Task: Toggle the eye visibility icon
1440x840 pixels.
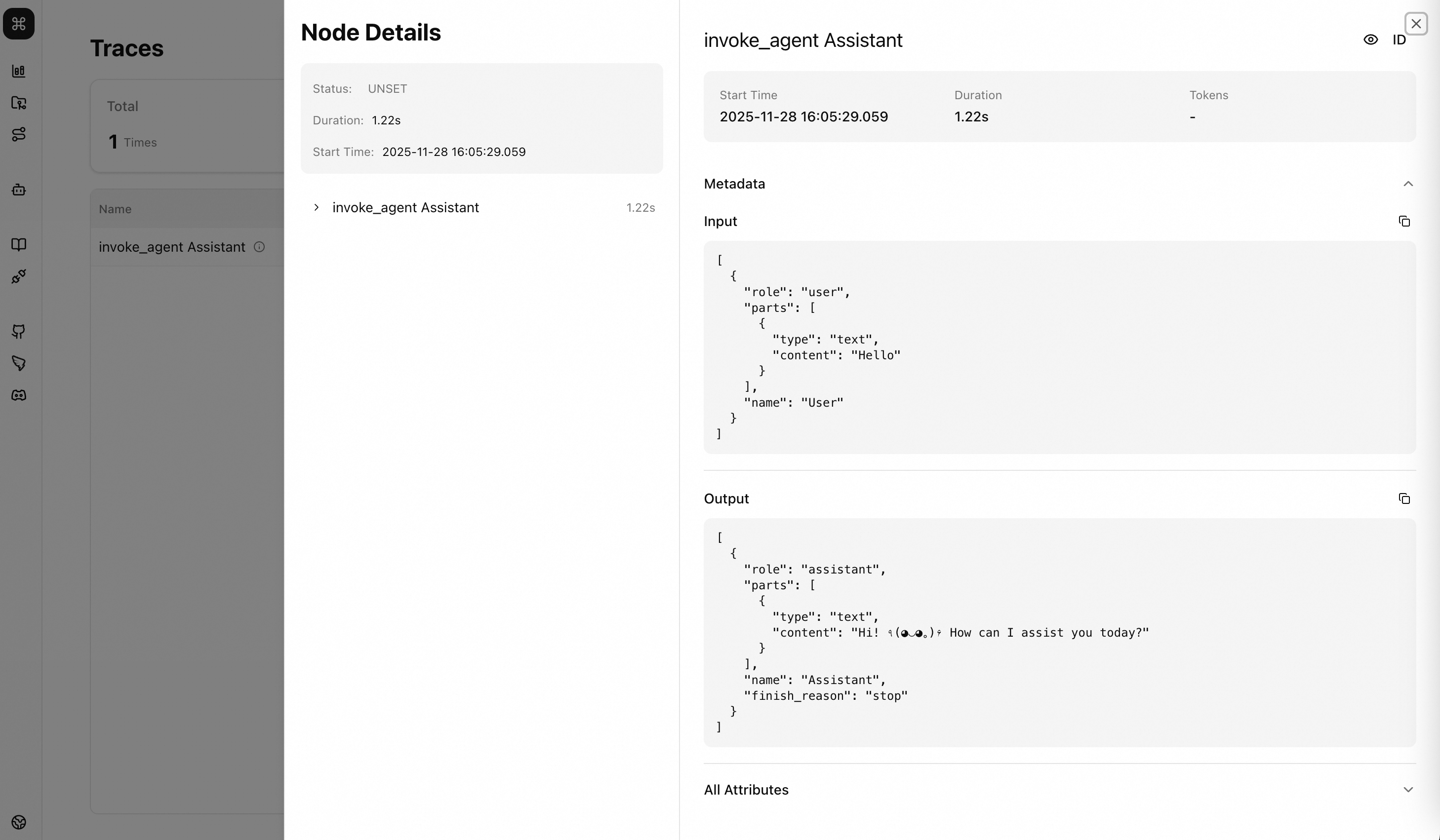Action: pos(1370,40)
